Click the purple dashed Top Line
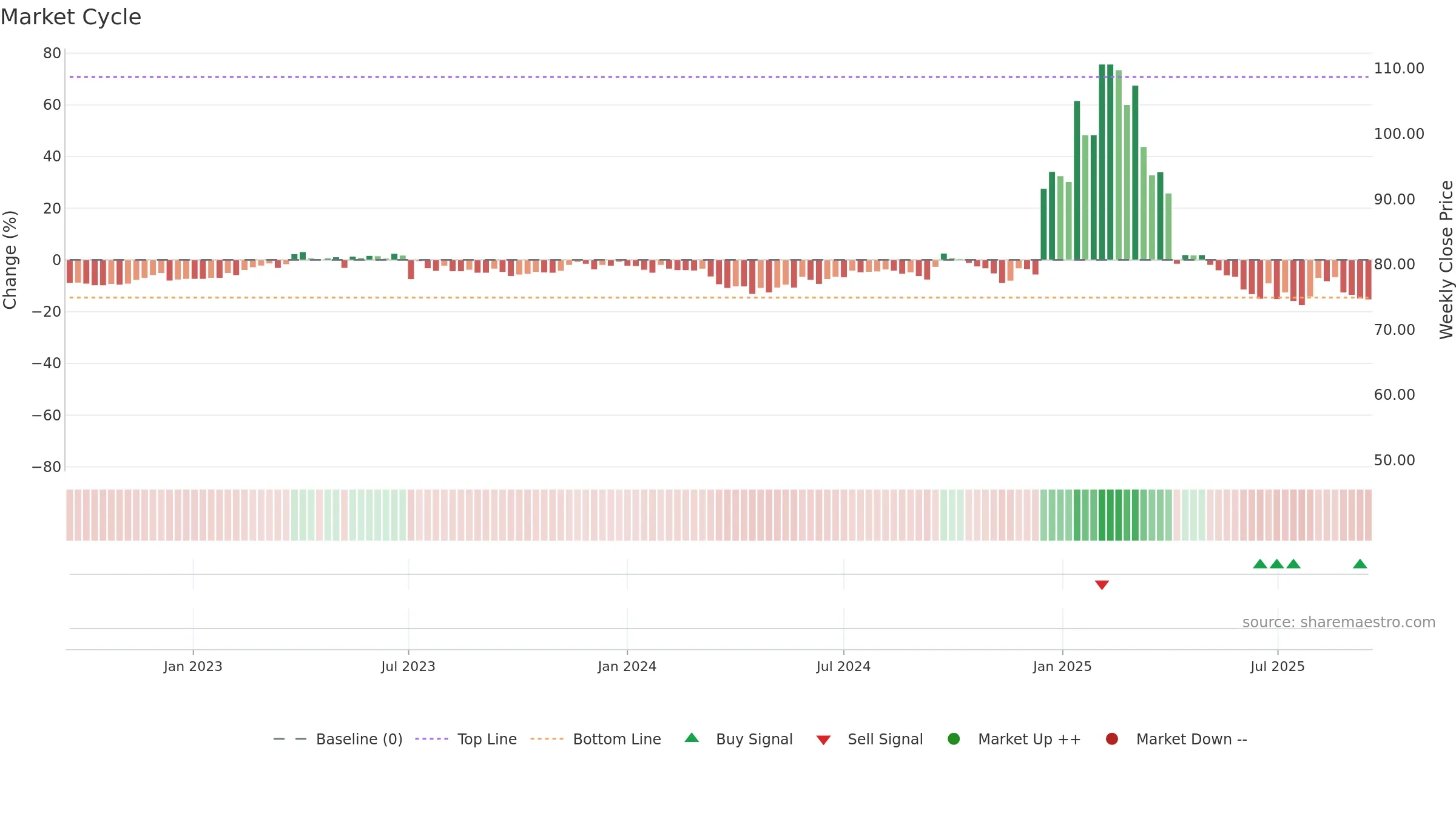The image size is (1456, 819). [x=719, y=77]
